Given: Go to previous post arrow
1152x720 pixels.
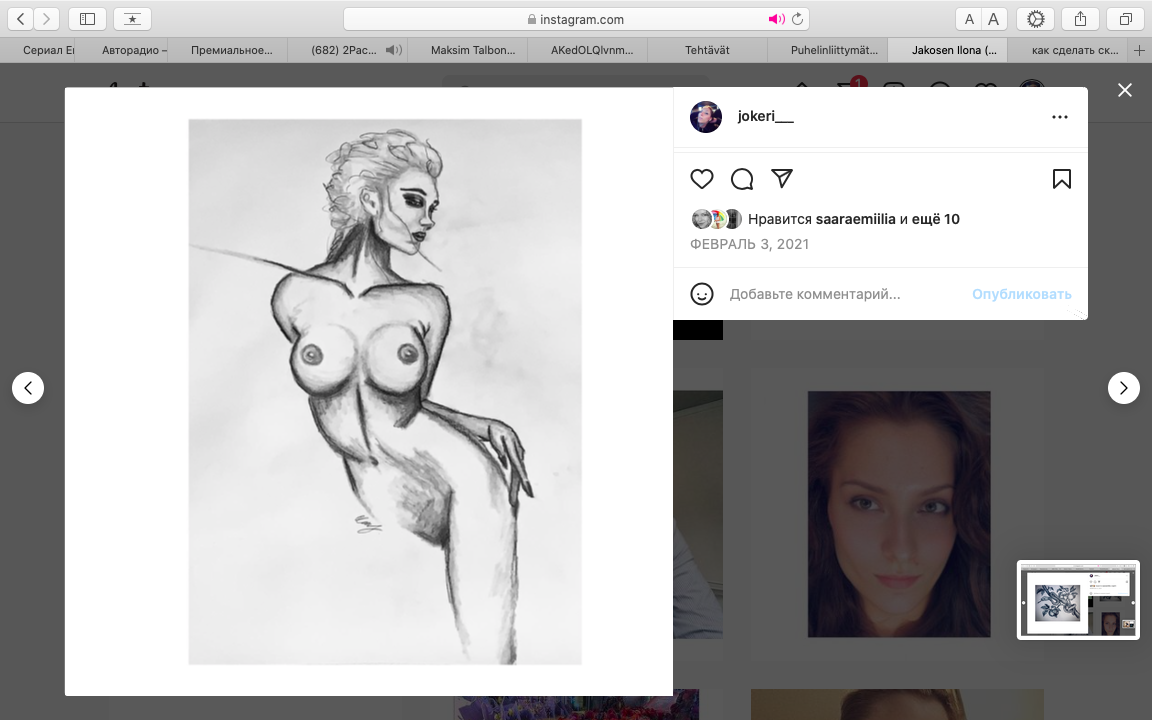Looking at the screenshot, I should tap(28, 388).
